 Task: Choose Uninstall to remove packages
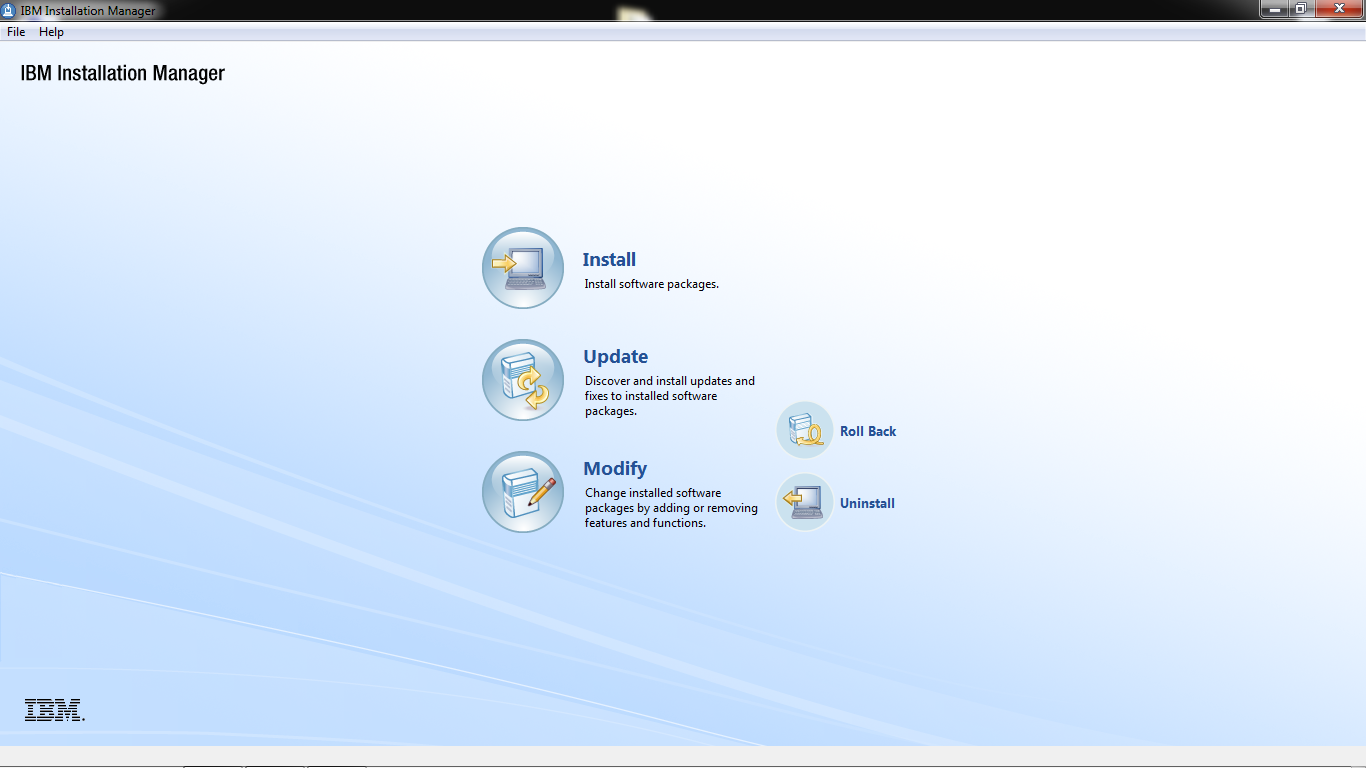(866, 503)
